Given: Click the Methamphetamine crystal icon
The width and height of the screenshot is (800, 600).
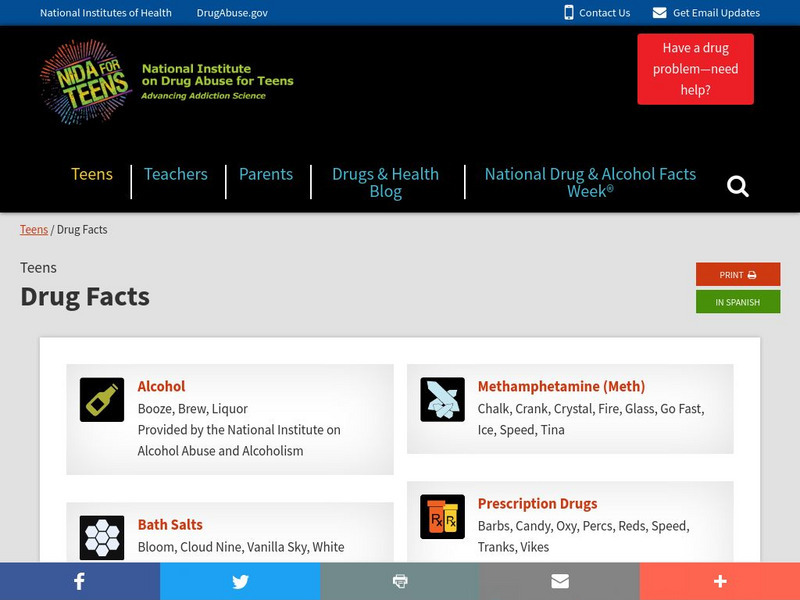Looking at the screenshot, I should tap(442, 400).
